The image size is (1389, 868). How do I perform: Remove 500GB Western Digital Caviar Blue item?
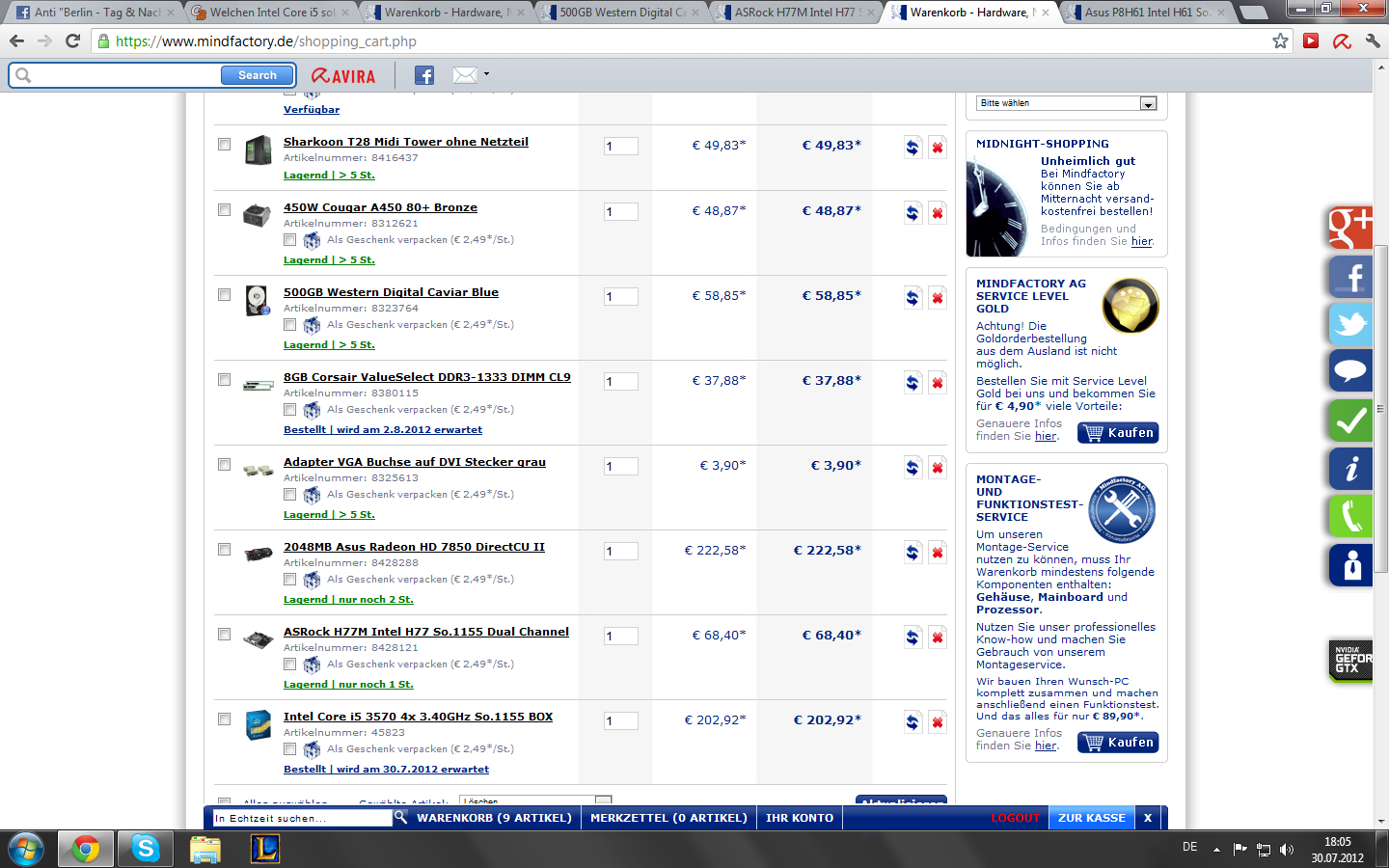[x=937, y=298]
